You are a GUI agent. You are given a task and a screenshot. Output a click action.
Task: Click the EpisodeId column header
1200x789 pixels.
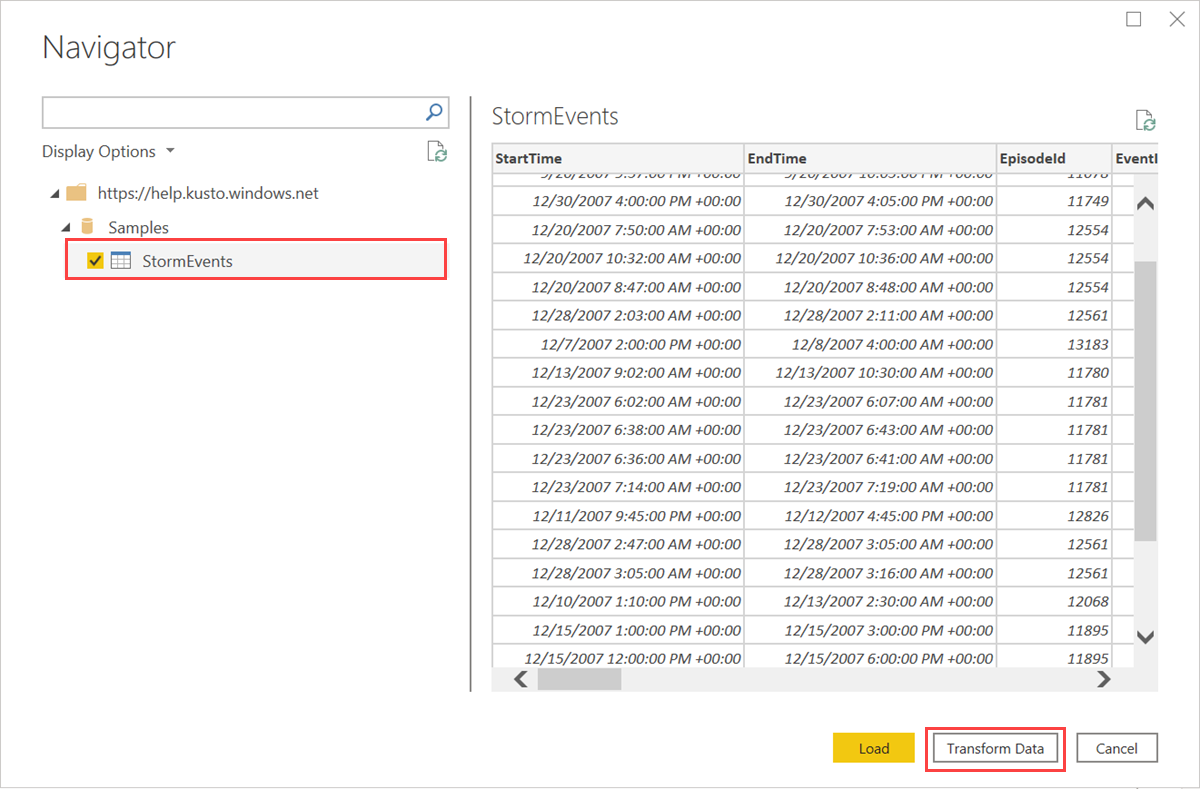1054,158
